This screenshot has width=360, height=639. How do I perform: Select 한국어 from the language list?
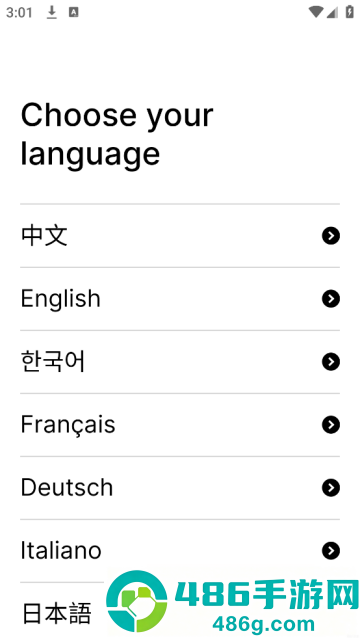(180, 362)
